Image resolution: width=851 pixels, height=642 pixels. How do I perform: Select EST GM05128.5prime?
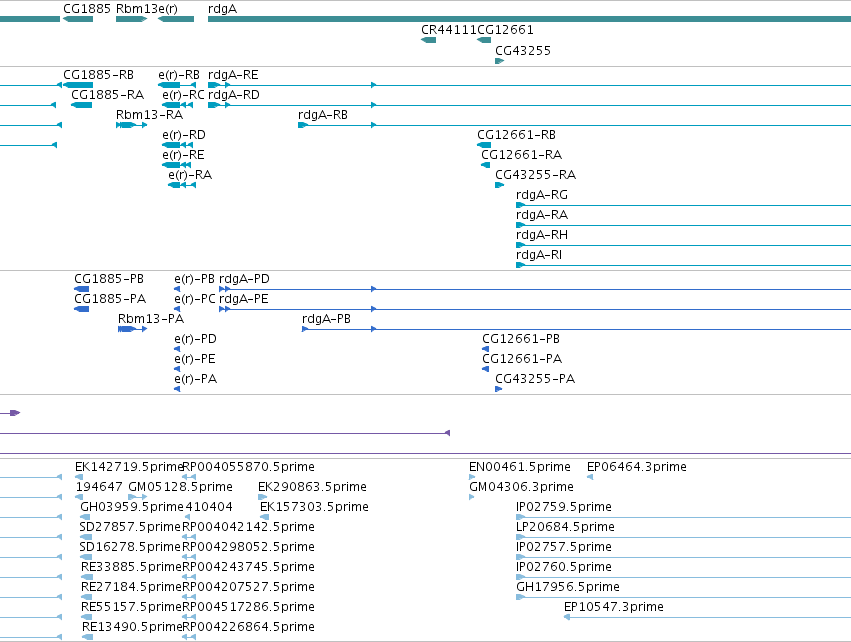[180, 487]
